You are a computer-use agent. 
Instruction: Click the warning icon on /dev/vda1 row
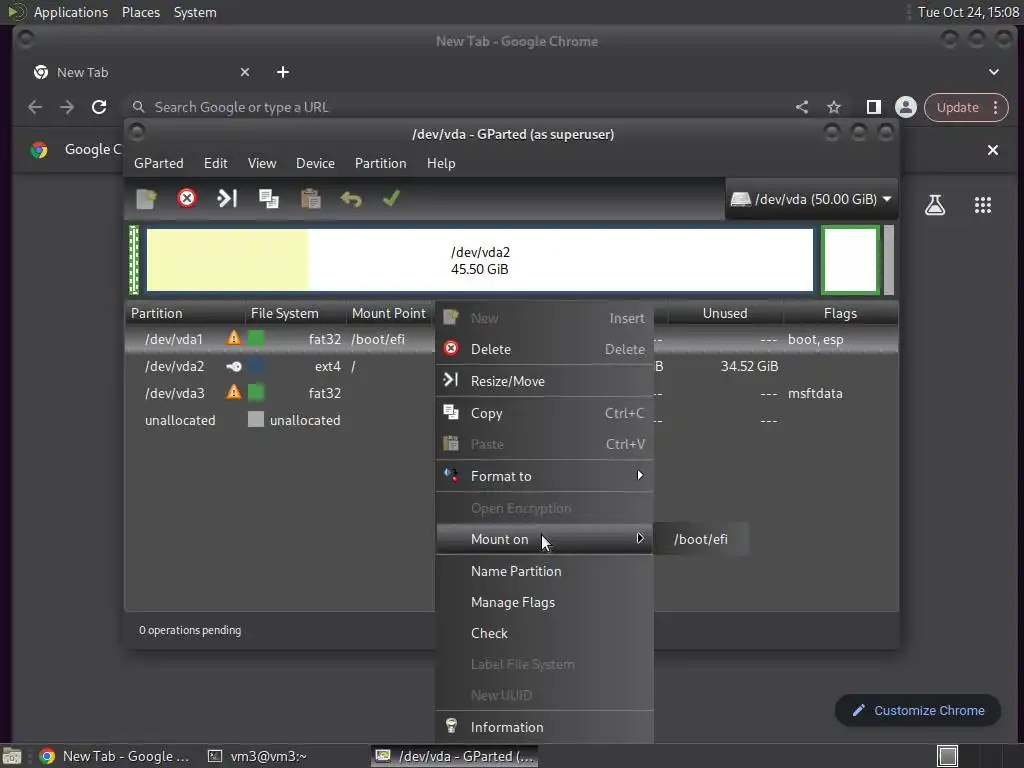(x=233, y=338)
